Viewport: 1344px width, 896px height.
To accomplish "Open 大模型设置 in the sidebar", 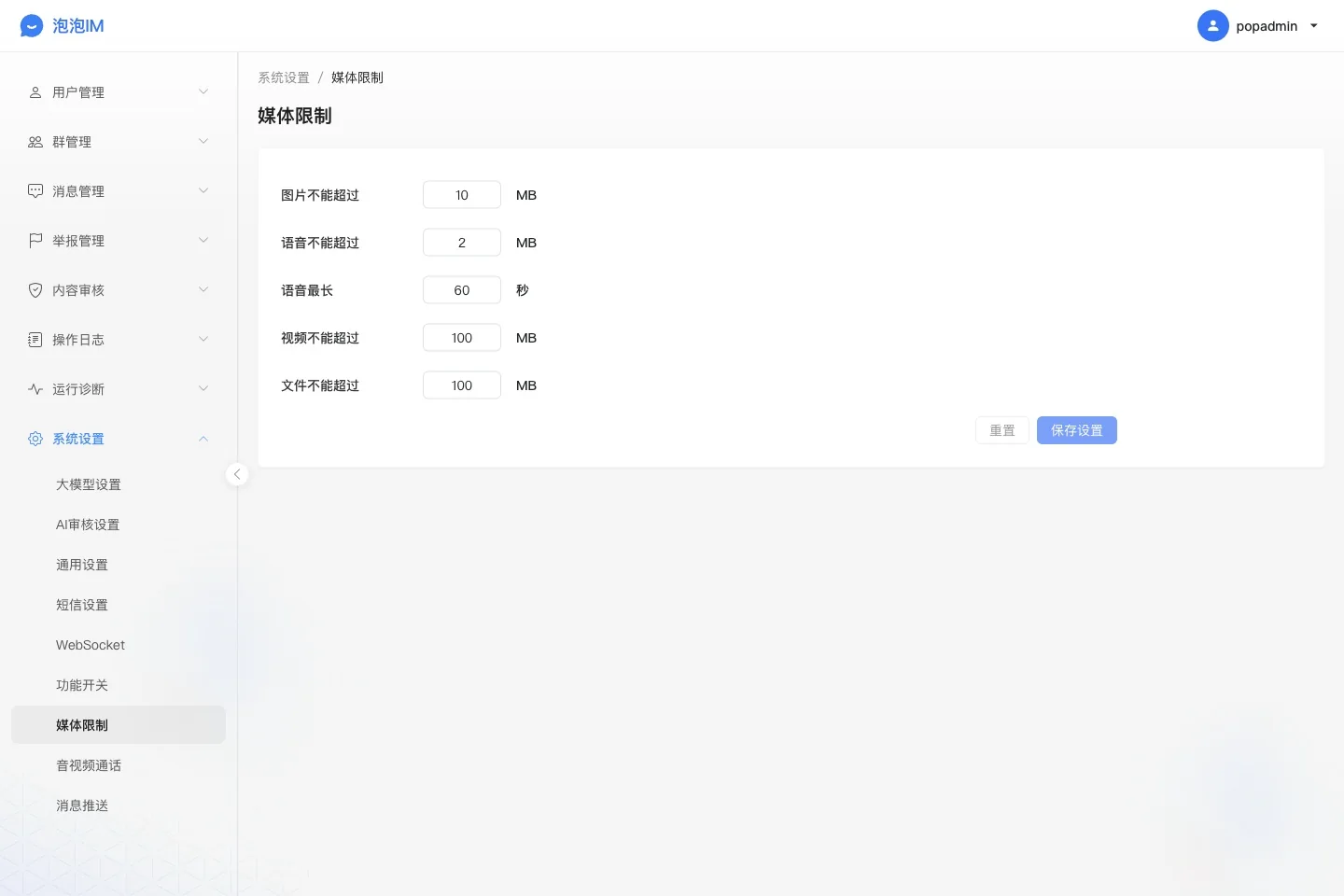I will [x=119, y=484].
